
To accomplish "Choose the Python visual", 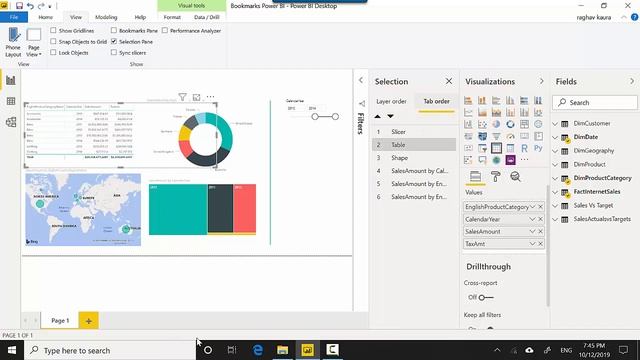I will point(538,148).
